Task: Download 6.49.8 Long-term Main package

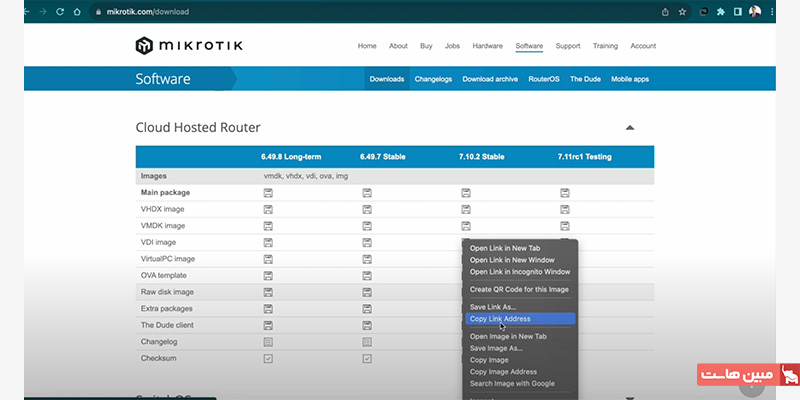Action: (x=268, y=193)
